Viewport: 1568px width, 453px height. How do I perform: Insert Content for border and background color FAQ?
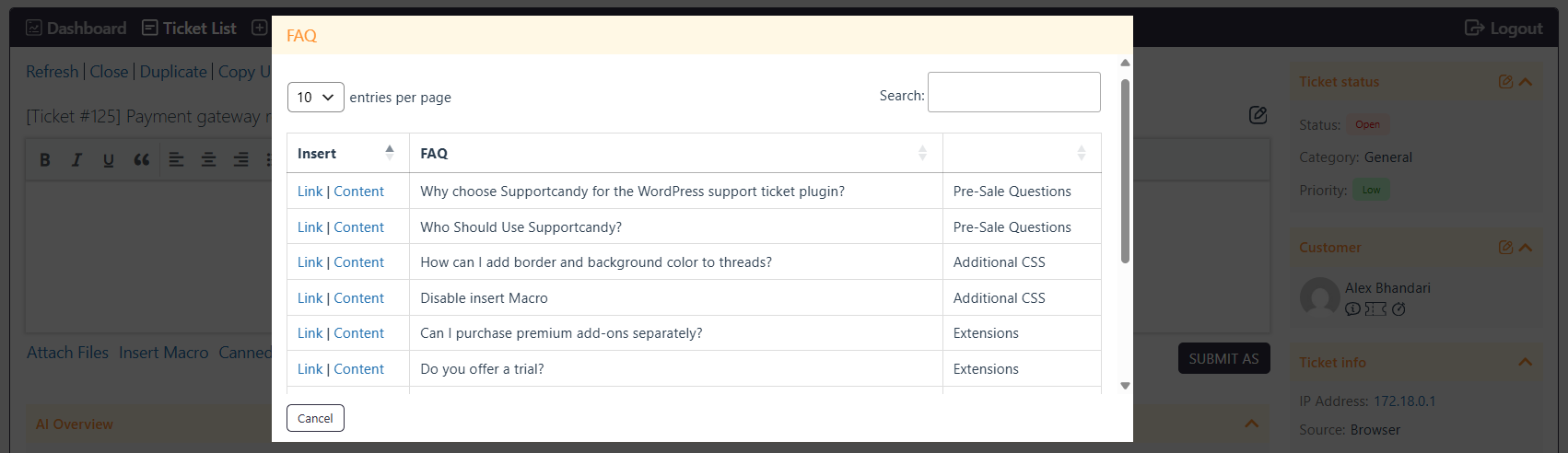click(x=358, y=262)
